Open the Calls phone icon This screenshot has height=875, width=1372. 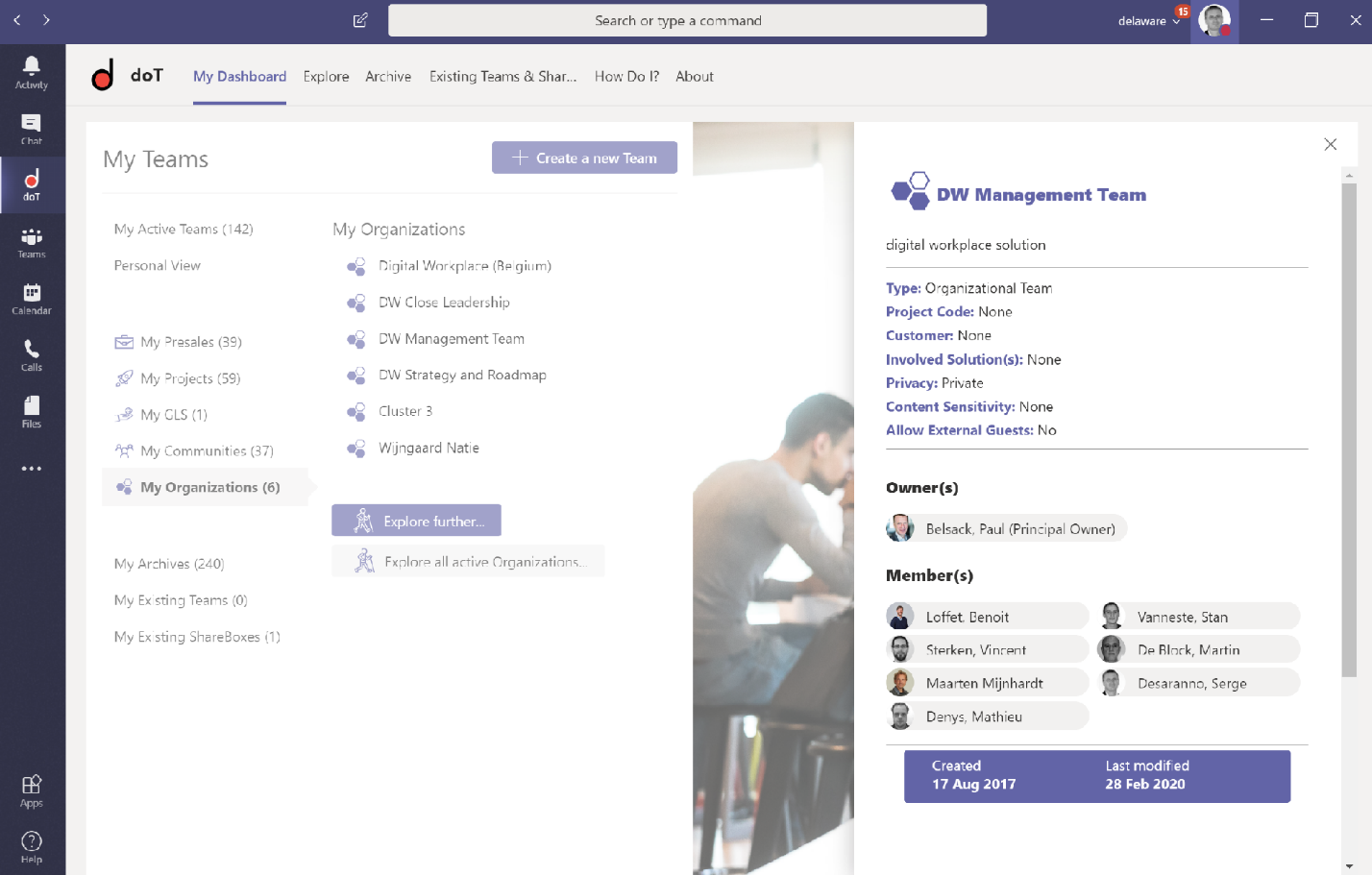pyautogui.click(x=32, y=354)
